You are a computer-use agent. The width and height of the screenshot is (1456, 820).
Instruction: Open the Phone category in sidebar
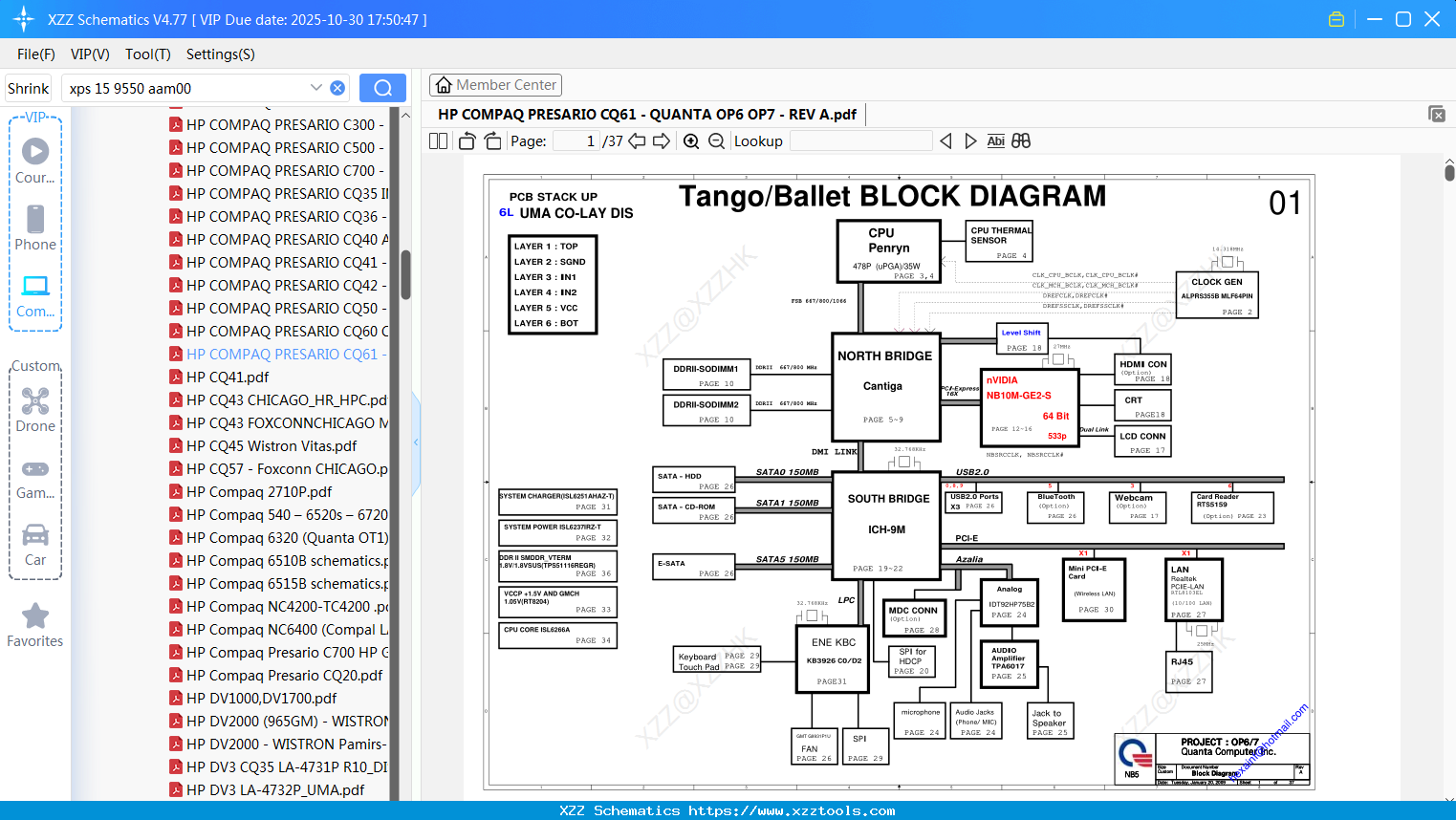(35, 227)
